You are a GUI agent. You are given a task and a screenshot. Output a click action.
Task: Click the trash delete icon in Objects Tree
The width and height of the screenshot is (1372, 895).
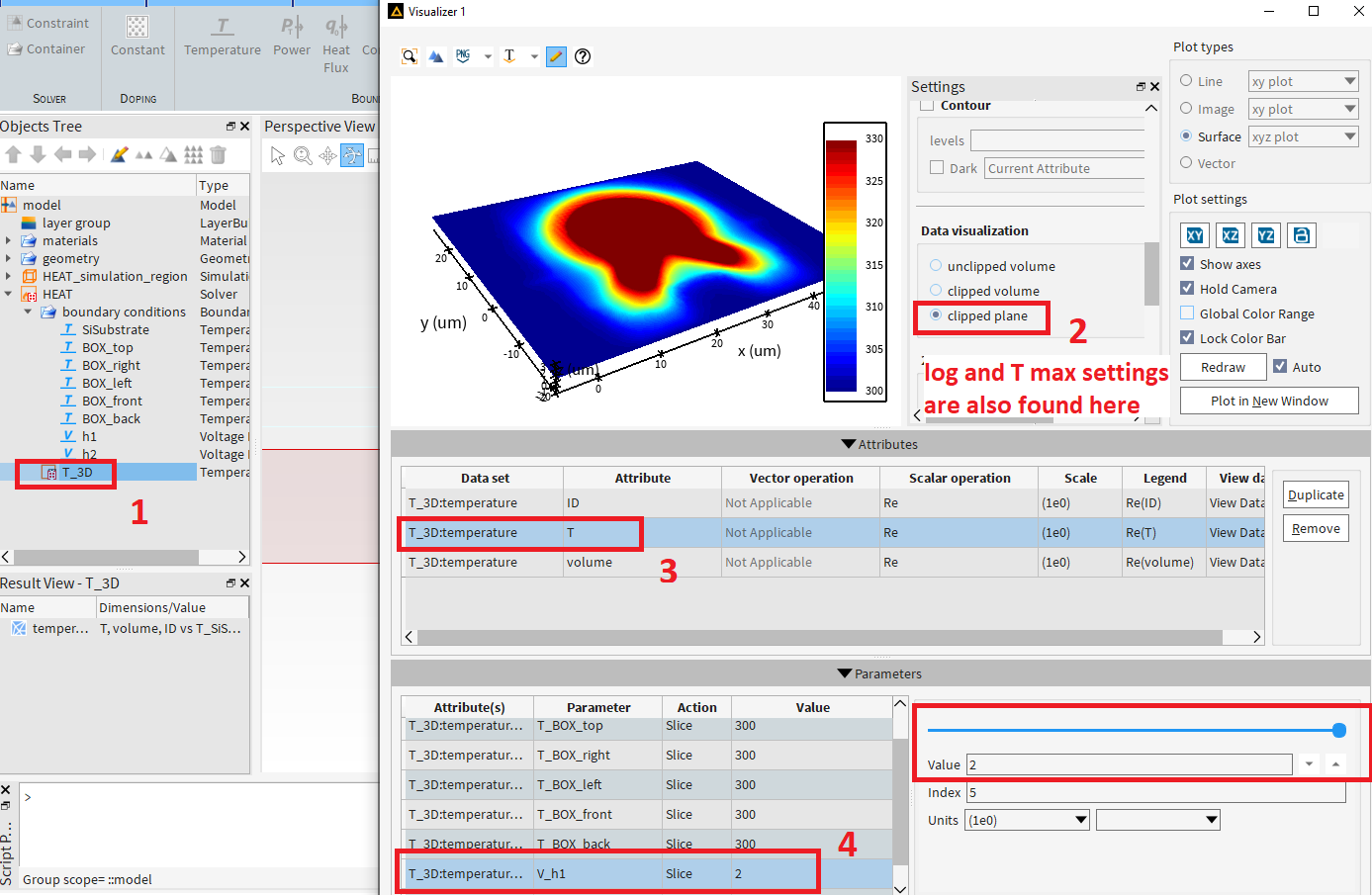click(x=219, y=154)
